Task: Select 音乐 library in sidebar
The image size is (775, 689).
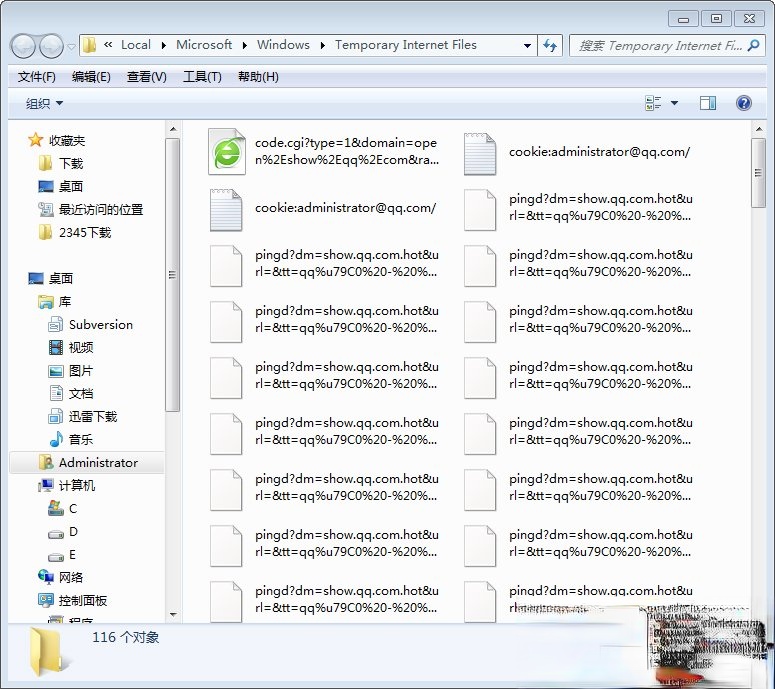Action: (71, 439)
